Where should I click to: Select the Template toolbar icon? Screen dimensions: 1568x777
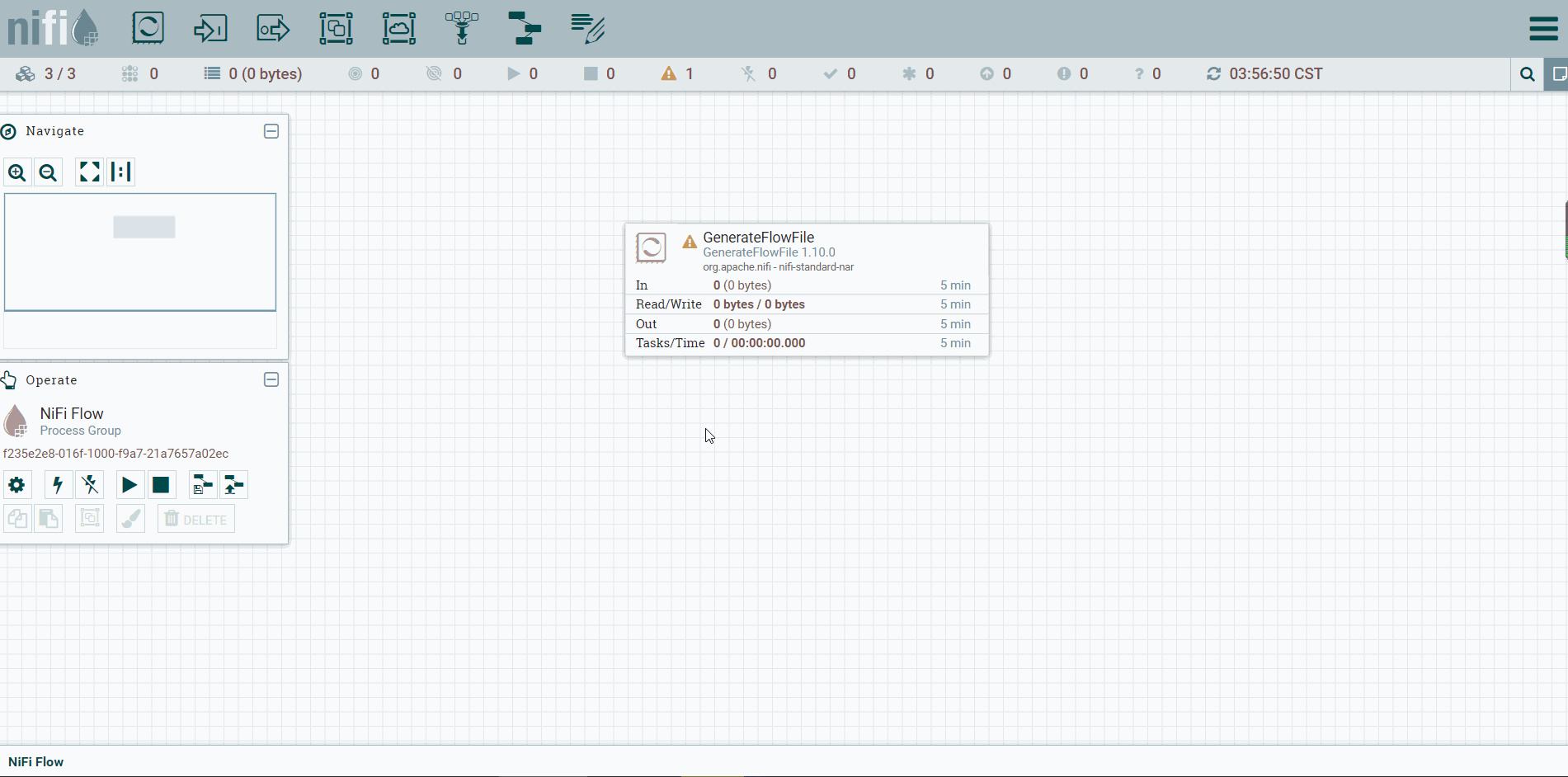525,28
